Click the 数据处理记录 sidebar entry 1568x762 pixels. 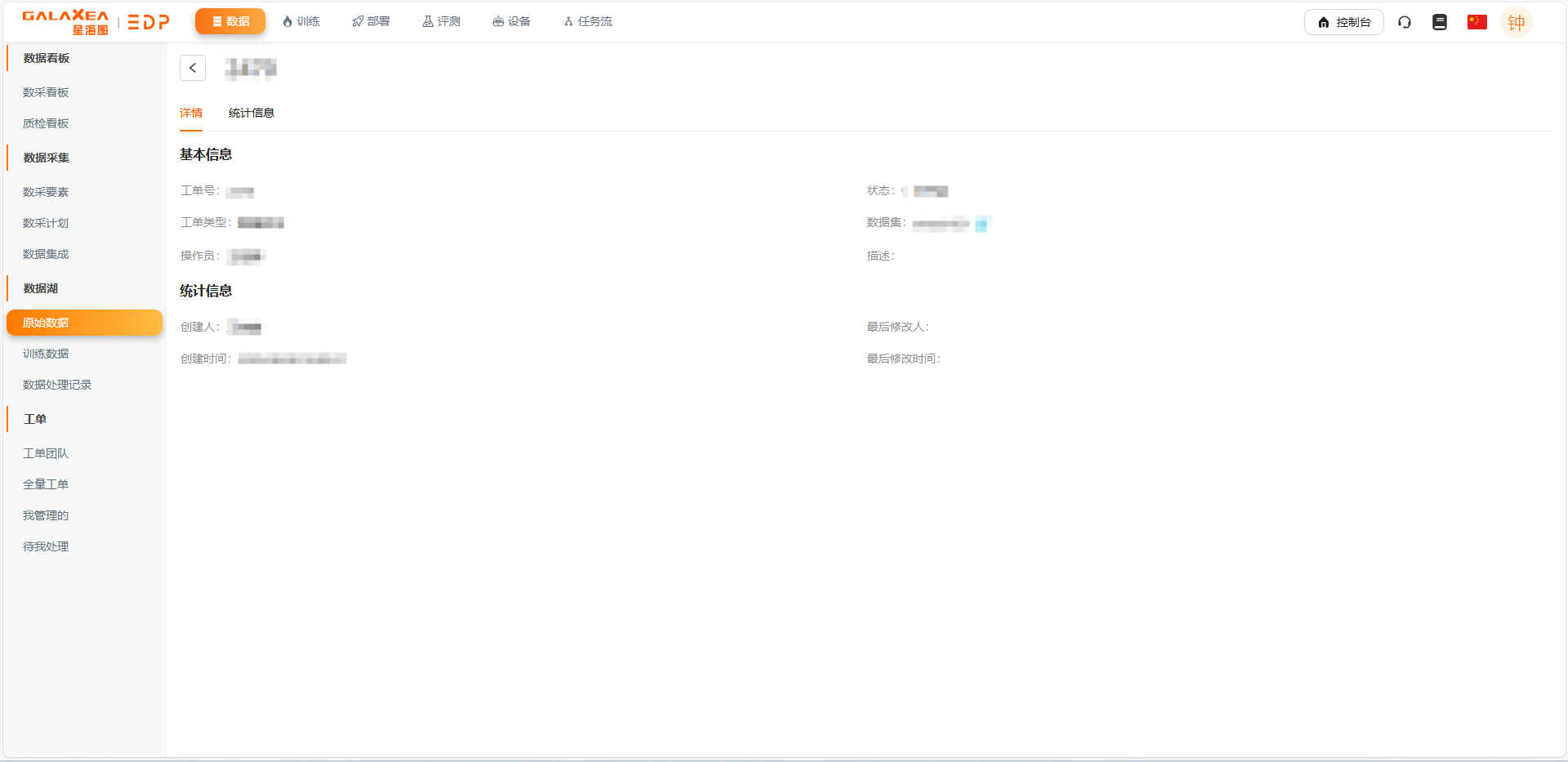[56, 385]
